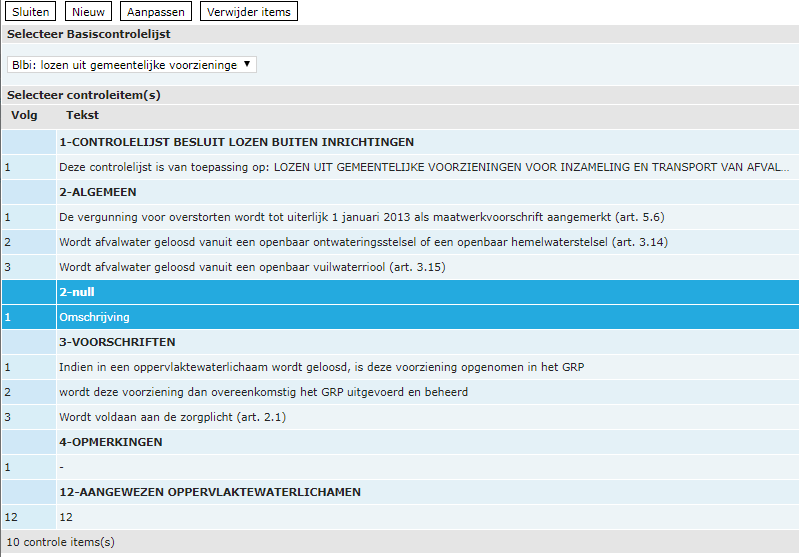The height and width of the screenshot is (557, 799).
Task: Select the 1-CONTROLELIJST BESLUIT LOZEN header row
Action: click(236, 142)
